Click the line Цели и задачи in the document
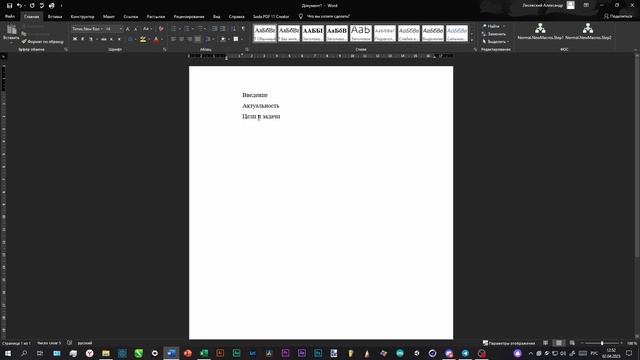This screenshot has width=640, height=360. click(x=261, y=116)
